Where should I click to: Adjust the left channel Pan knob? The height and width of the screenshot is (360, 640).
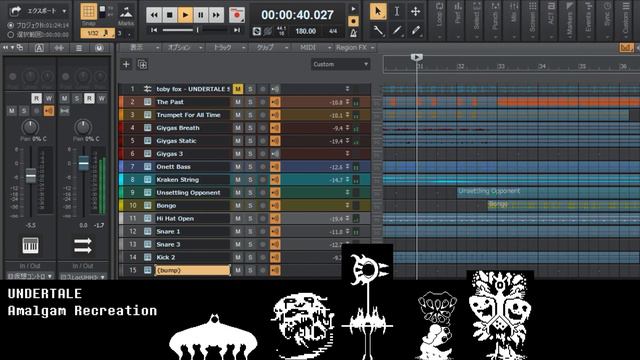click(30, 127)
